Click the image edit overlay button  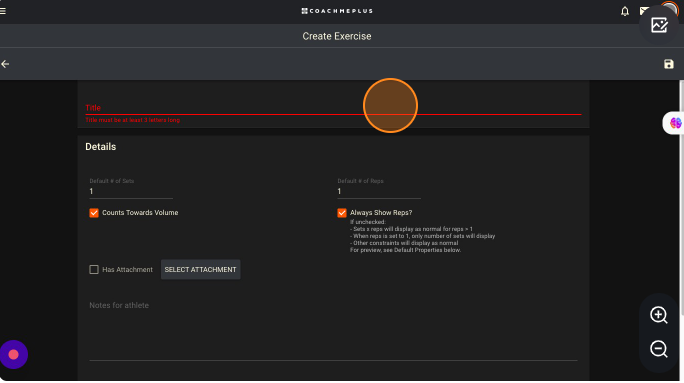coord(659,25)
